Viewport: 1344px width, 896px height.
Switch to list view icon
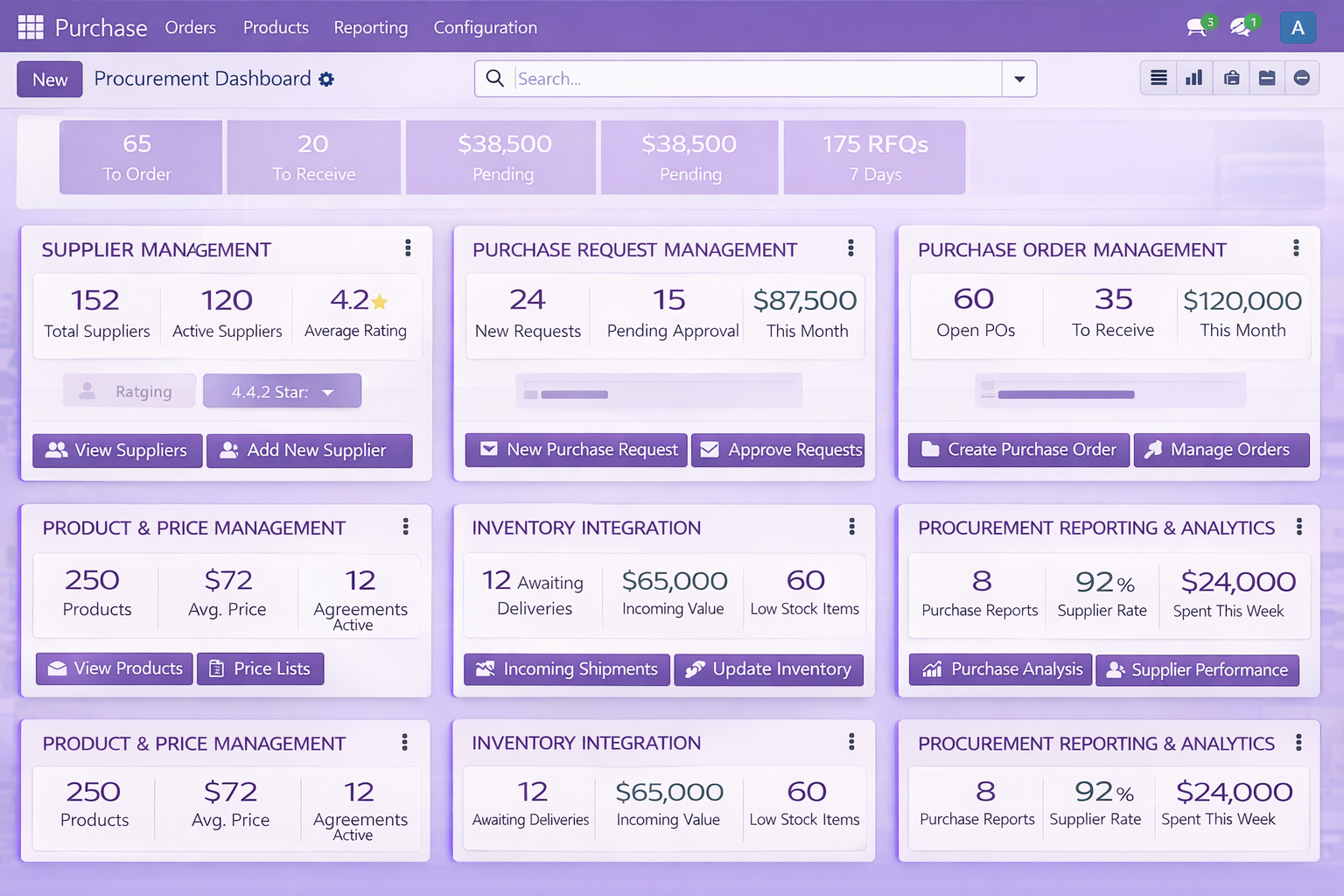click(1158, 79)
